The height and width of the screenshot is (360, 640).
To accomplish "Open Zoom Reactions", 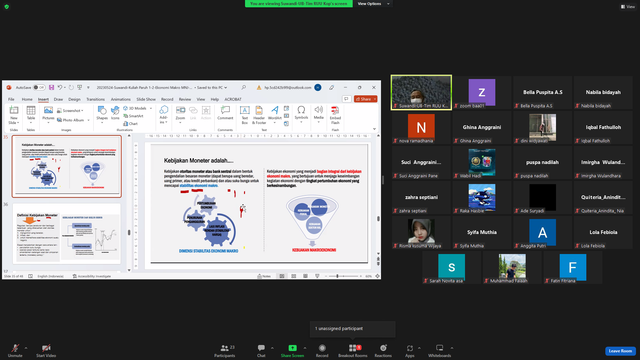I will [x=383, y=350].
